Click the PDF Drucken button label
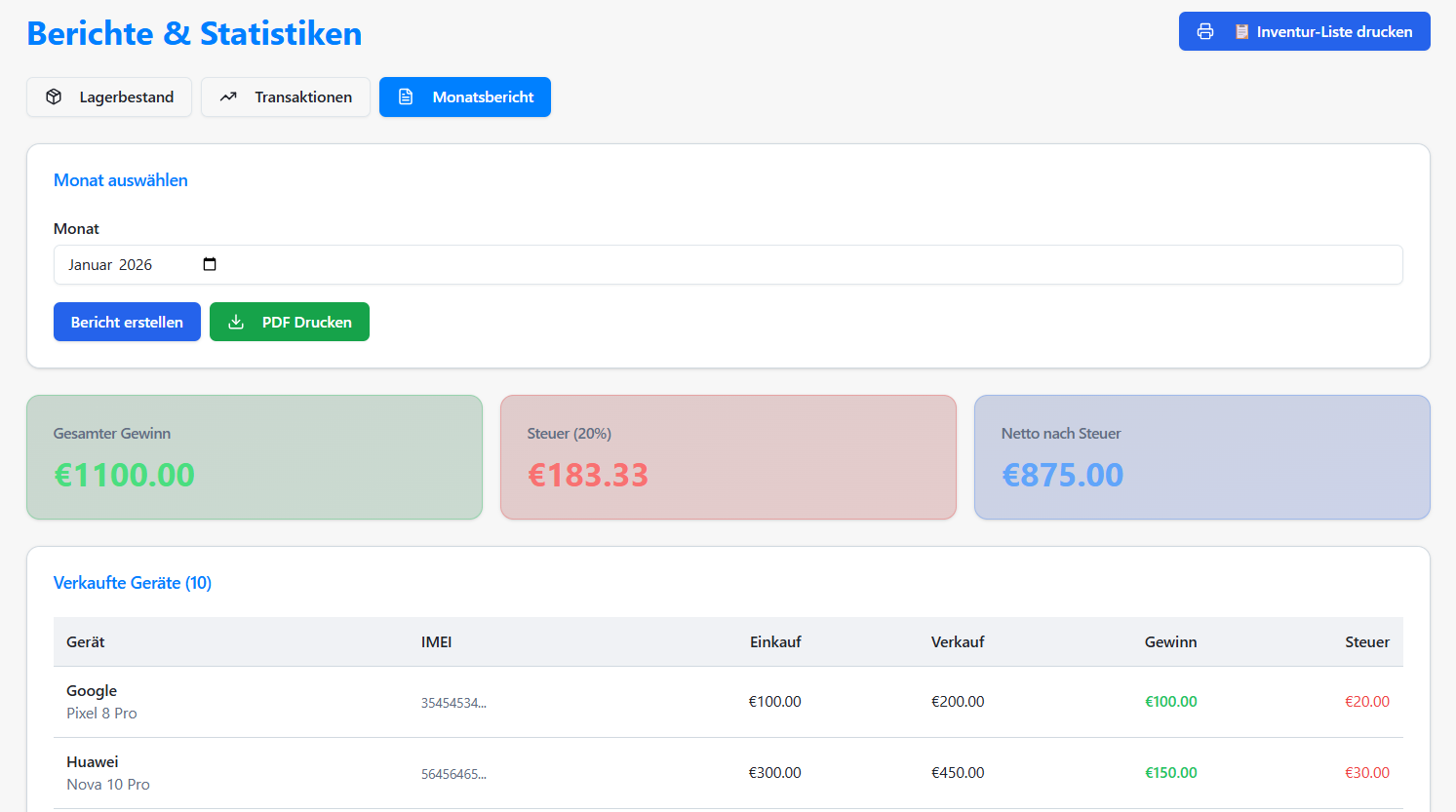The height and width of the screenshot is (812, 1456). click(307, 322)
